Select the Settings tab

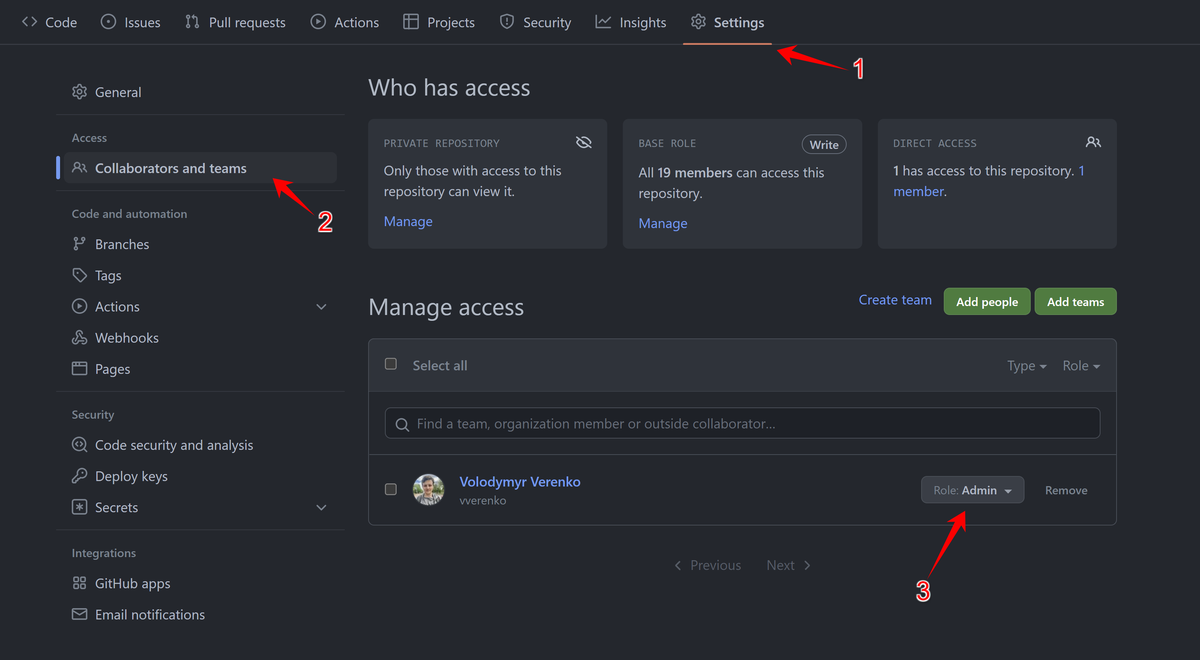tap(727, 22)
